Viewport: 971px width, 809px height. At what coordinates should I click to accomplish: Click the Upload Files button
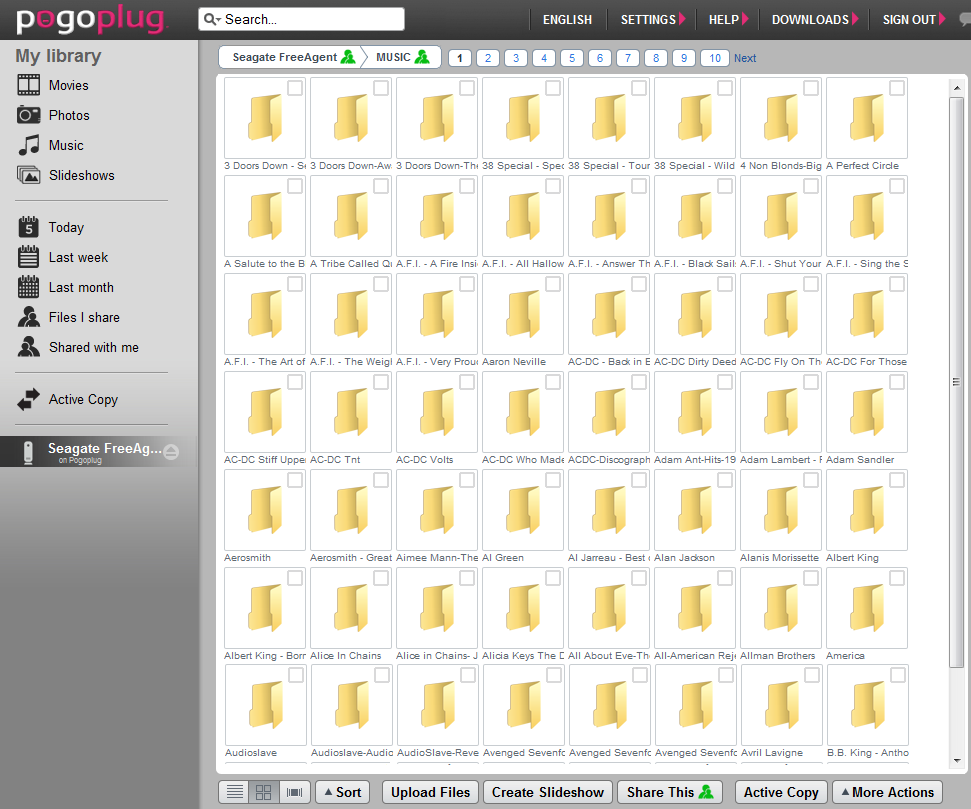[430, 792]
